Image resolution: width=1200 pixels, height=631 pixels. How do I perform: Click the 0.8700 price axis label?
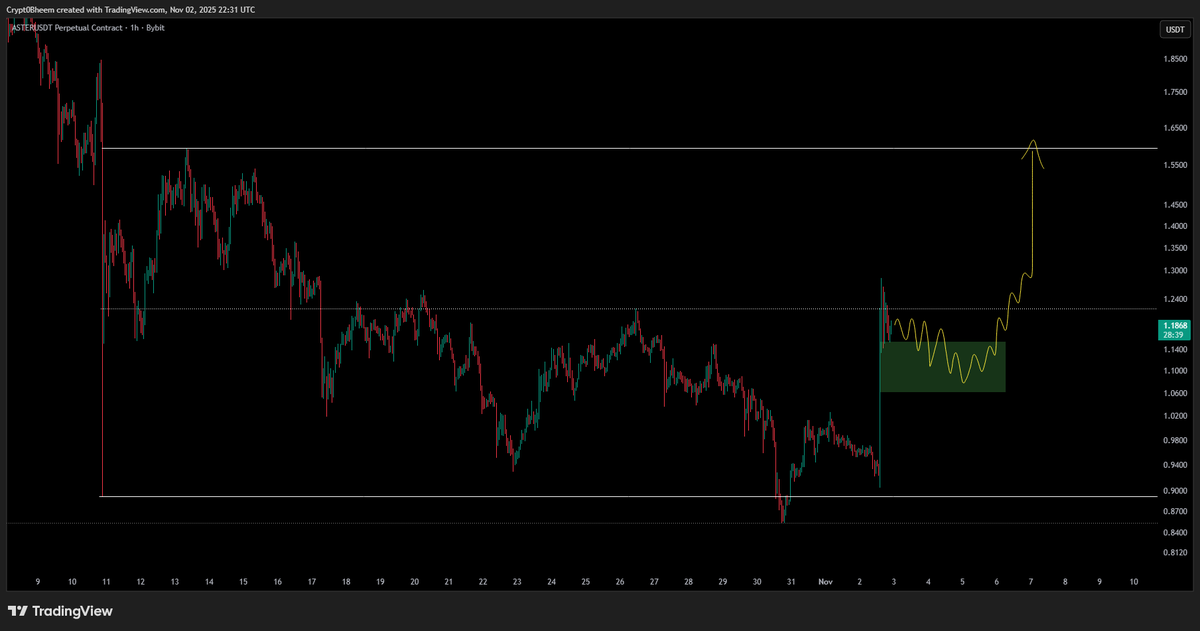pos(1175,511)
